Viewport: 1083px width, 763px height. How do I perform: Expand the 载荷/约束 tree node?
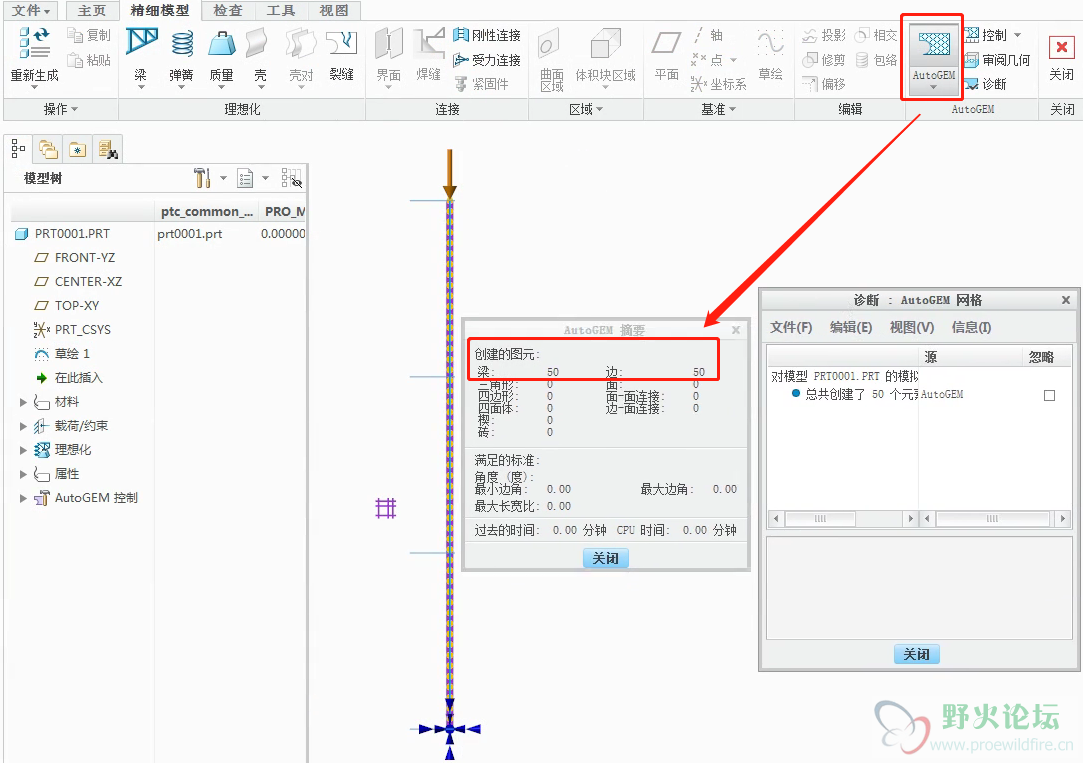pos(24,426)
